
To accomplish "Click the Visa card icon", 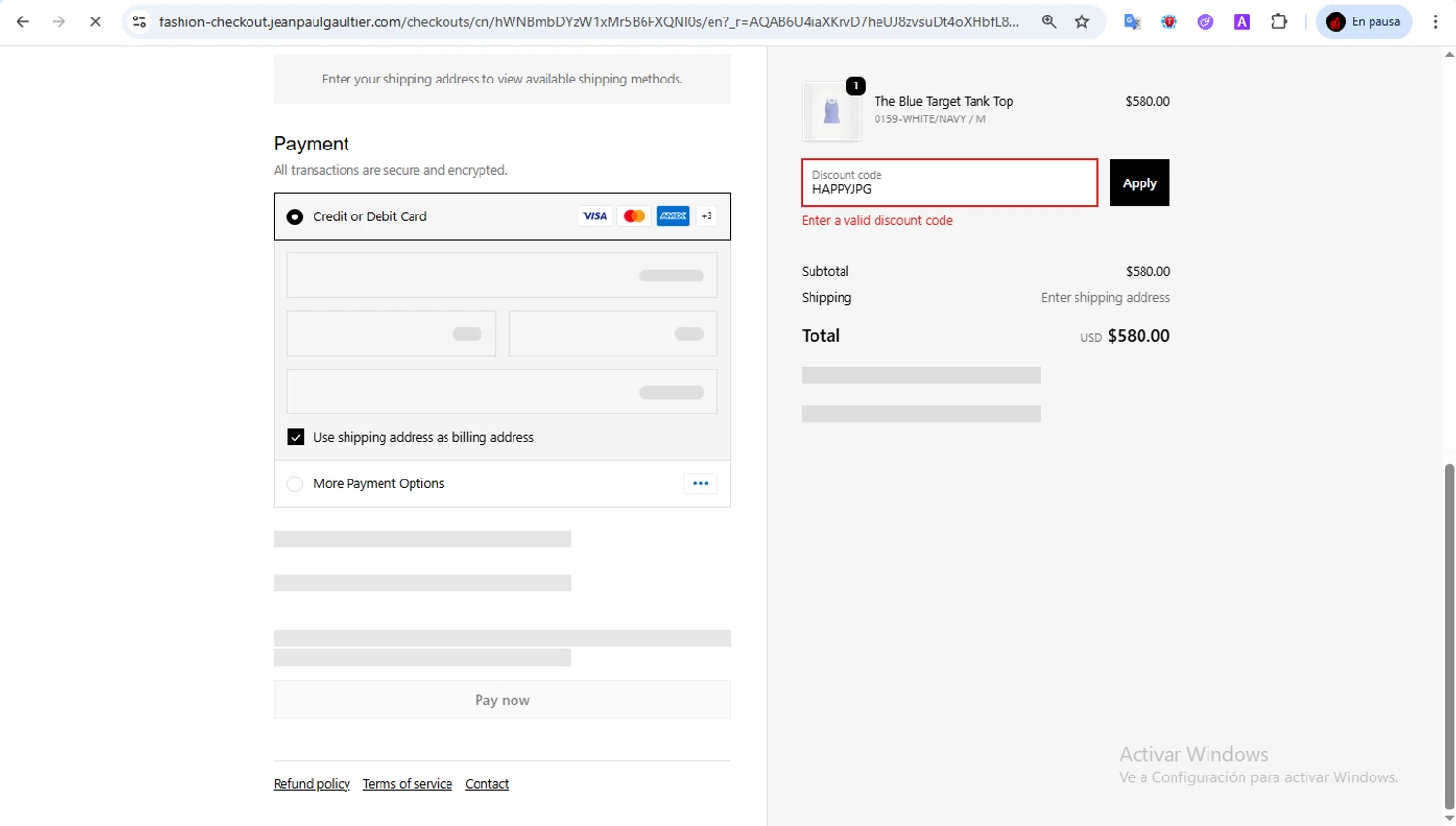I will tap(595, 216).
